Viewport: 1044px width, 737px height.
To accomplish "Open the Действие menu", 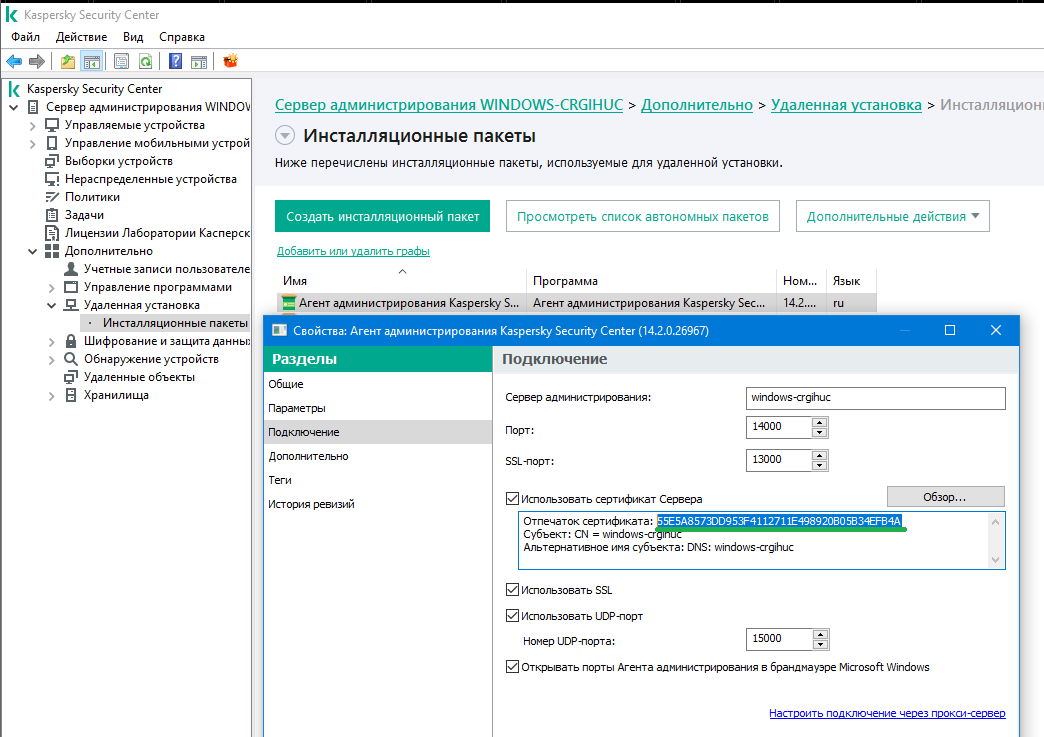I will tap(81, 37).
